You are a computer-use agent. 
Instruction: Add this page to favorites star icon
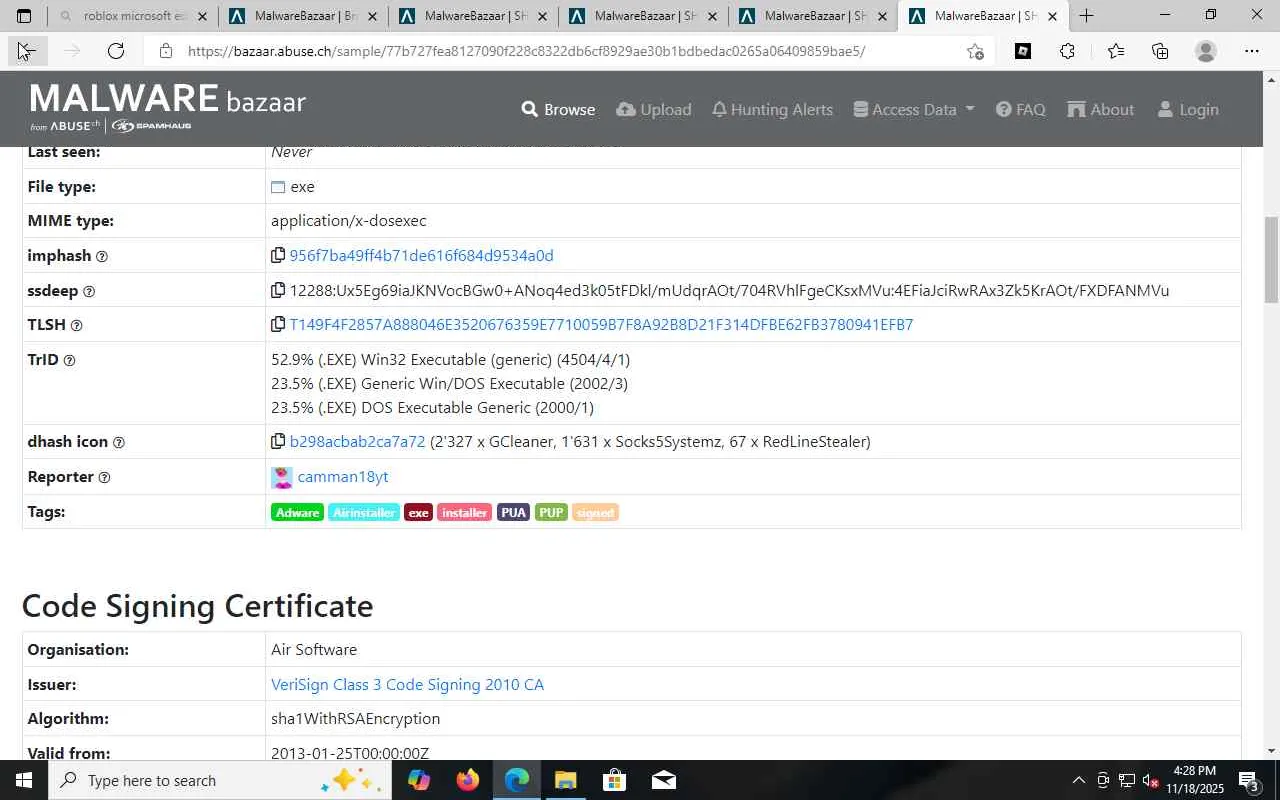pos(975,51)
